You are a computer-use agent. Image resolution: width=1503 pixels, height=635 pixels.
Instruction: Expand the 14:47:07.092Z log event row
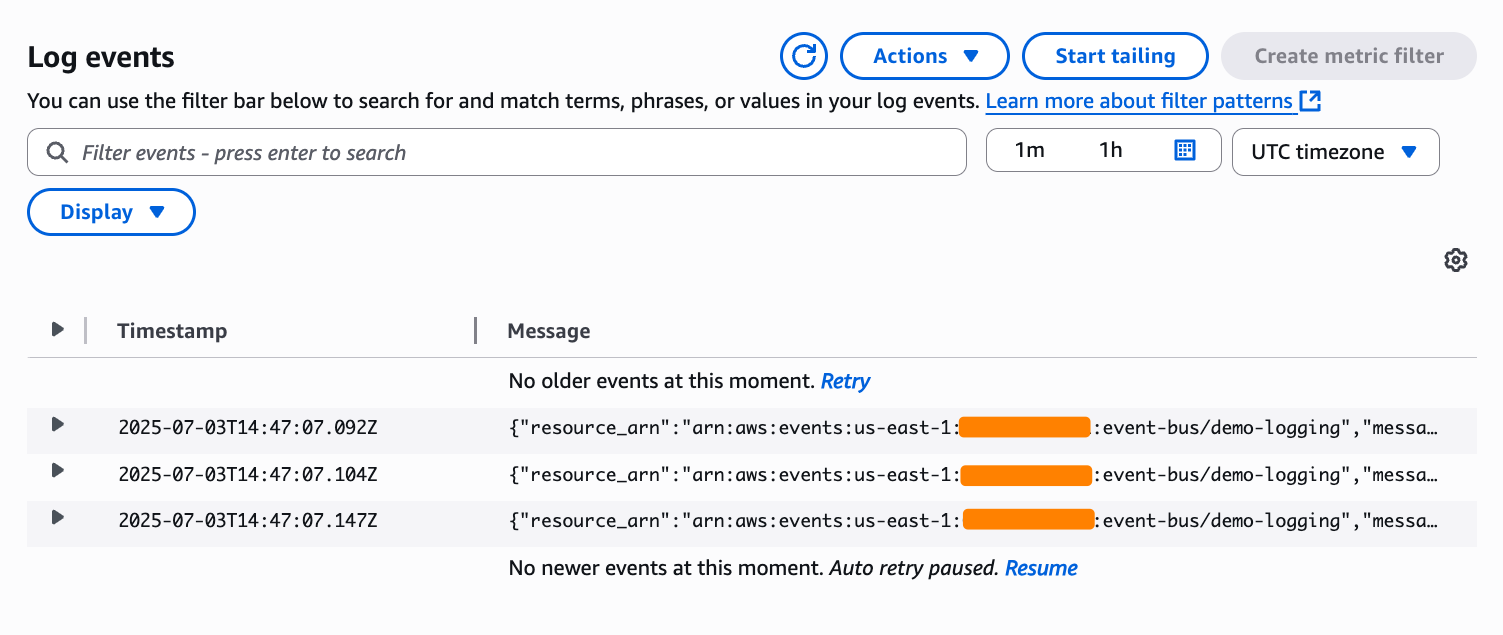point(58,425)
